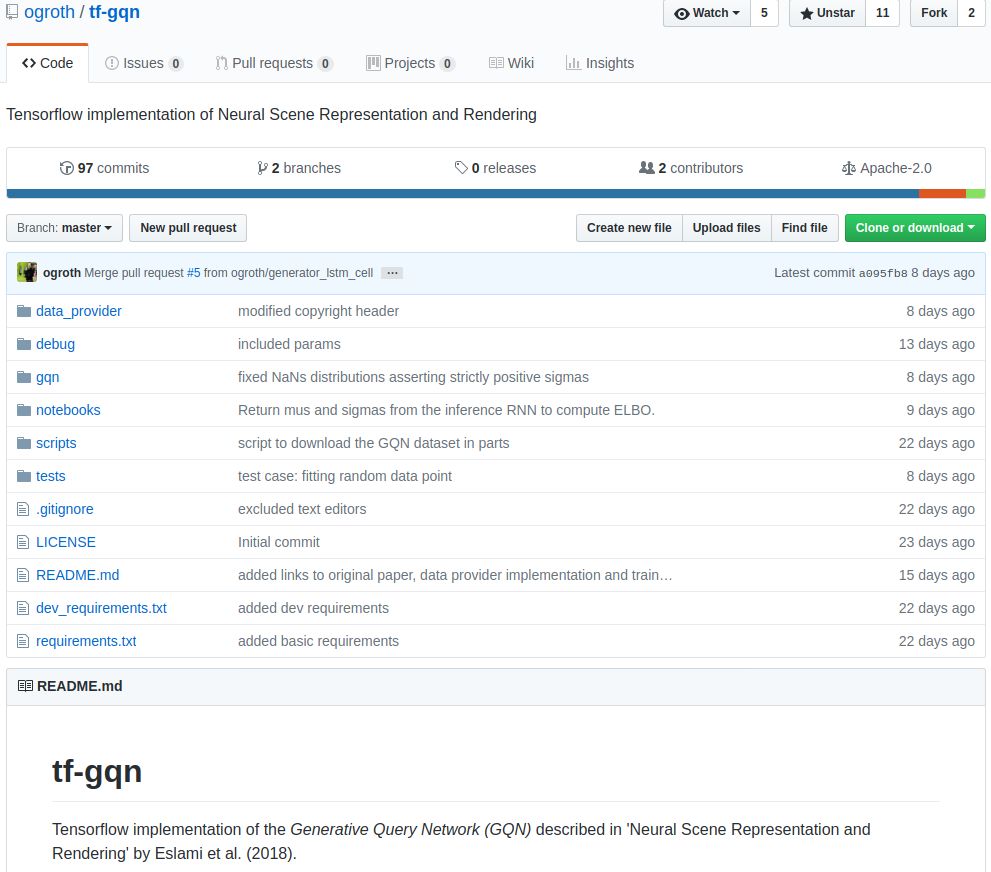Click the language breakdown color bar
This screenshot has height=872, width=991.
pos(496,193)
